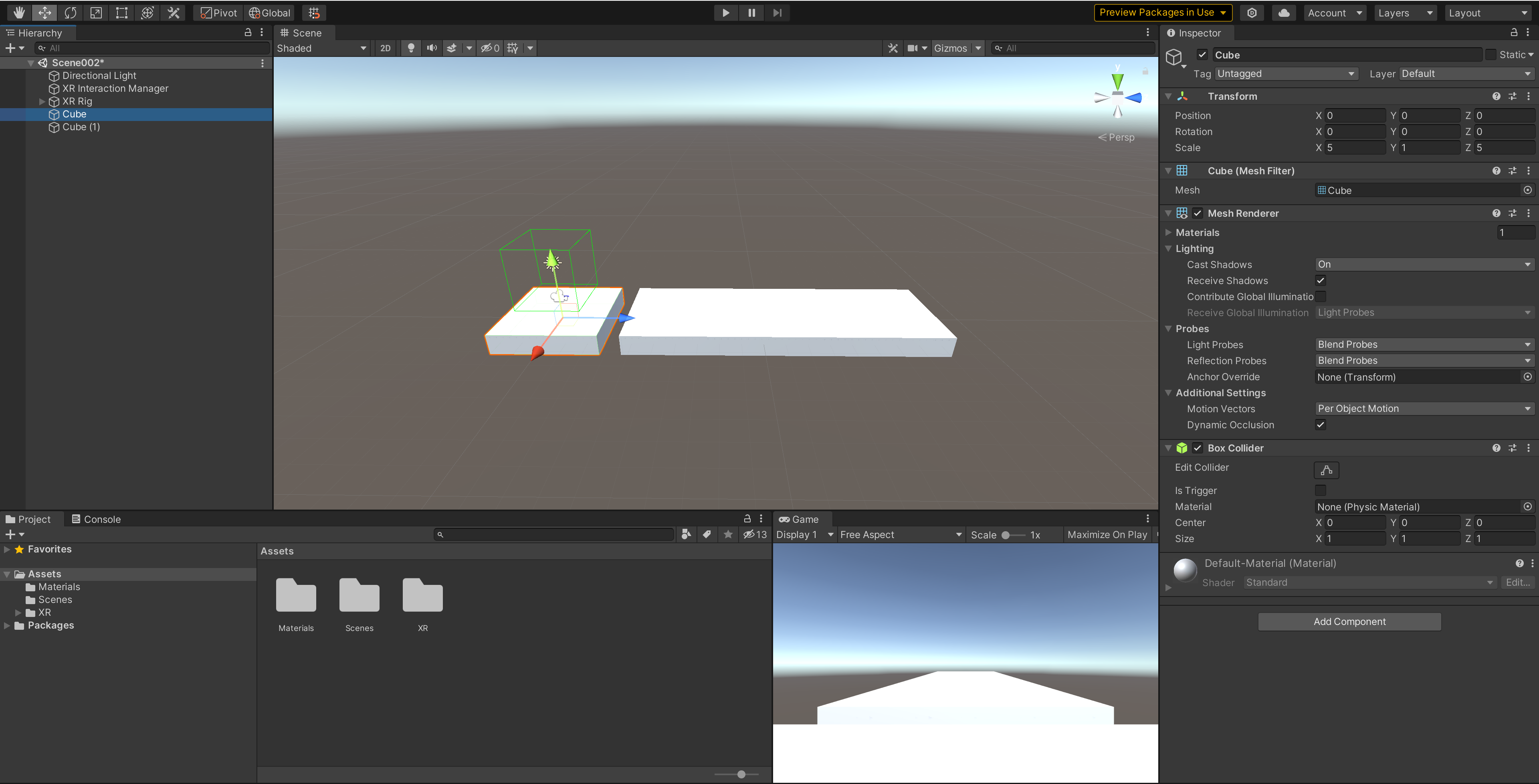Enable Is Trigger checkbox
The width and height of the screenshot is (1539, 784).
click(1320, 490)
